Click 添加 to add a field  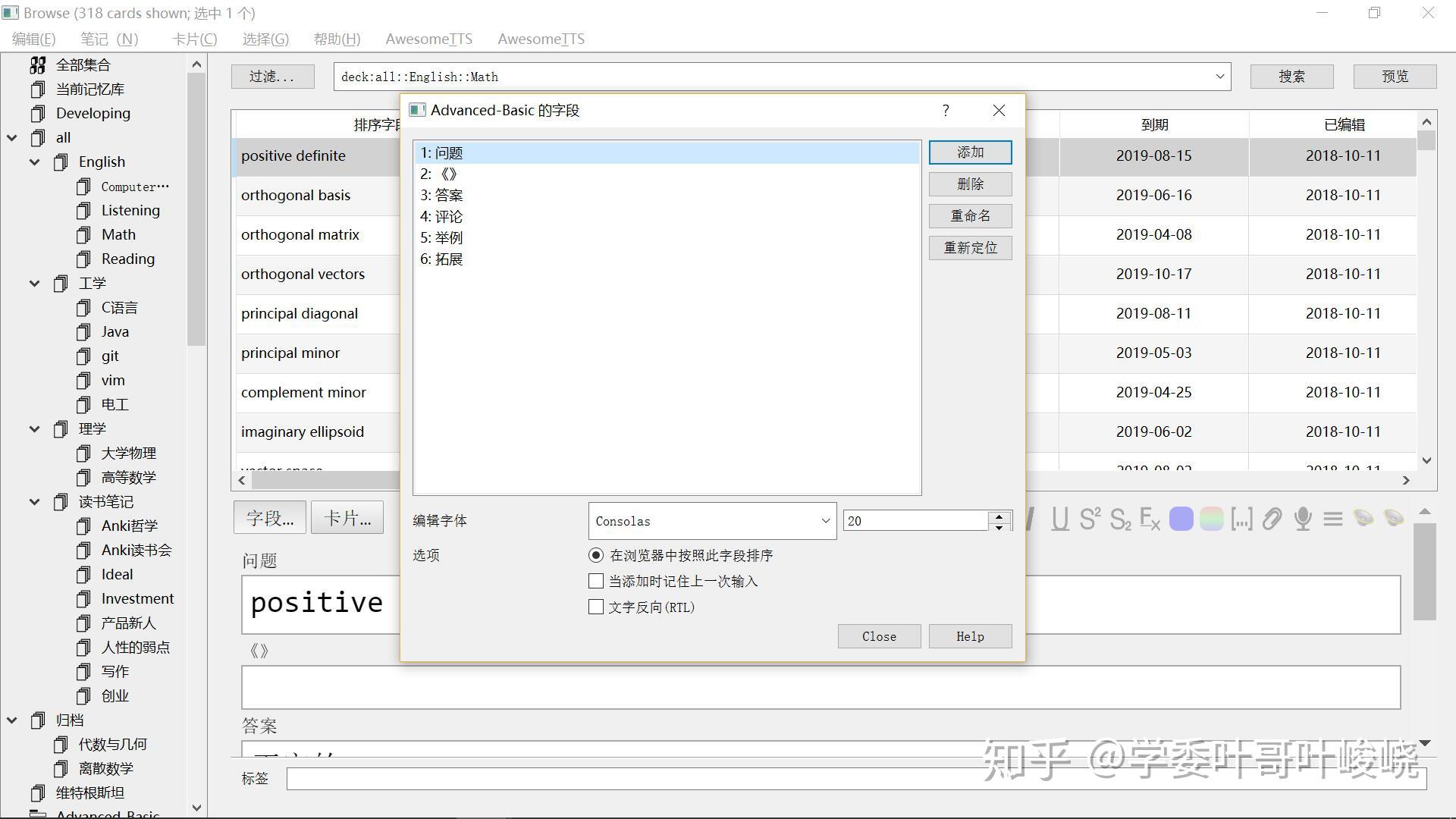(970, 152)
